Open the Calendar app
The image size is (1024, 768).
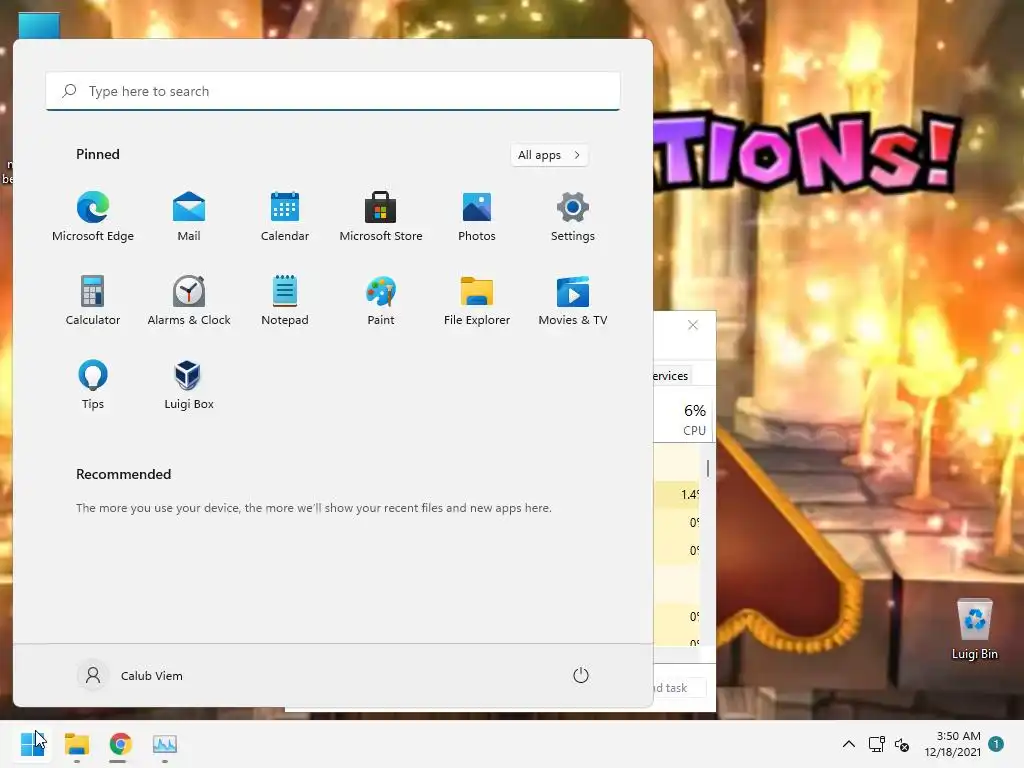coord(285,217)
